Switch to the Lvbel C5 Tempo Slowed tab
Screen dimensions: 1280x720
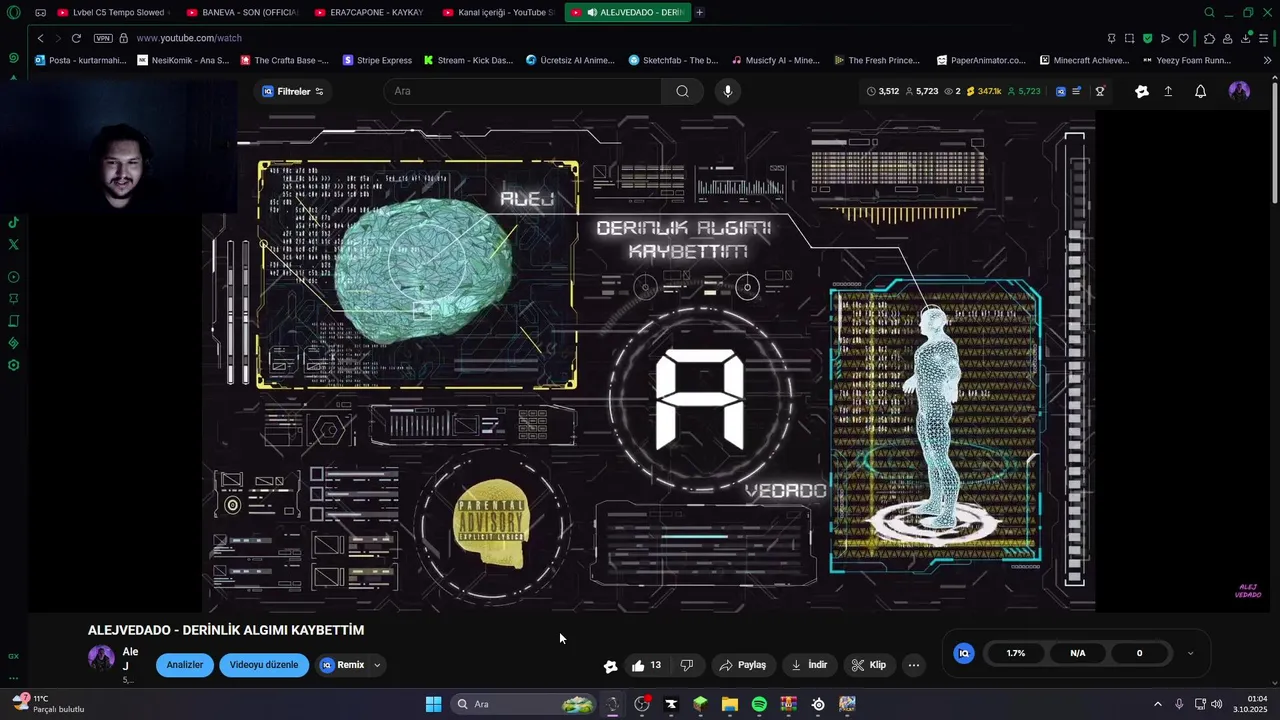tap(112, 12)
